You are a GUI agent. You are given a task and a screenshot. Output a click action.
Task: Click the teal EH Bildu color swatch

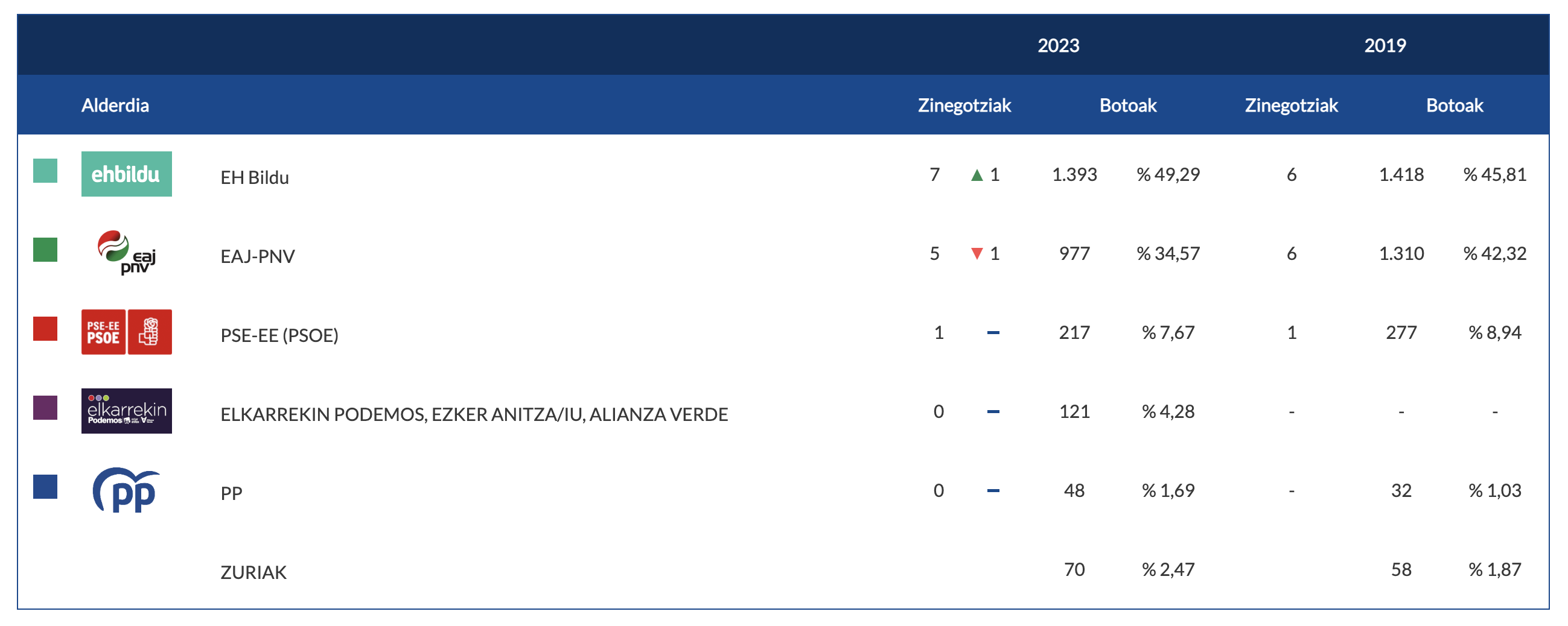click(45, 171)
